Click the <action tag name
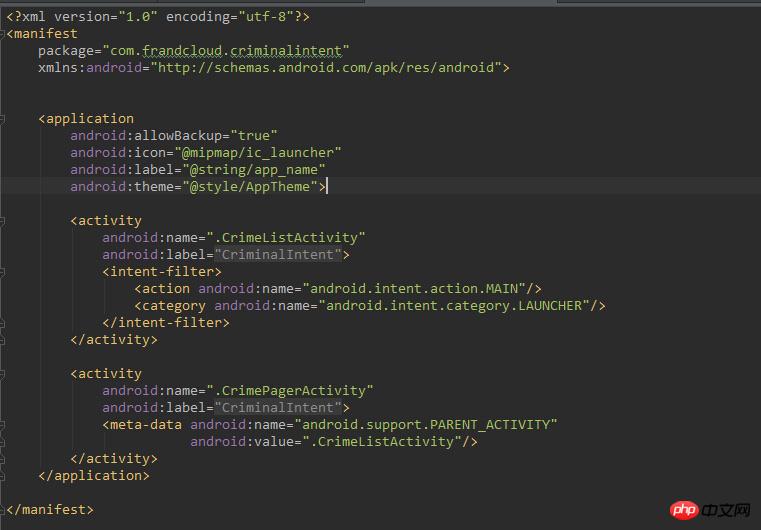 click(x=162, y=289)
